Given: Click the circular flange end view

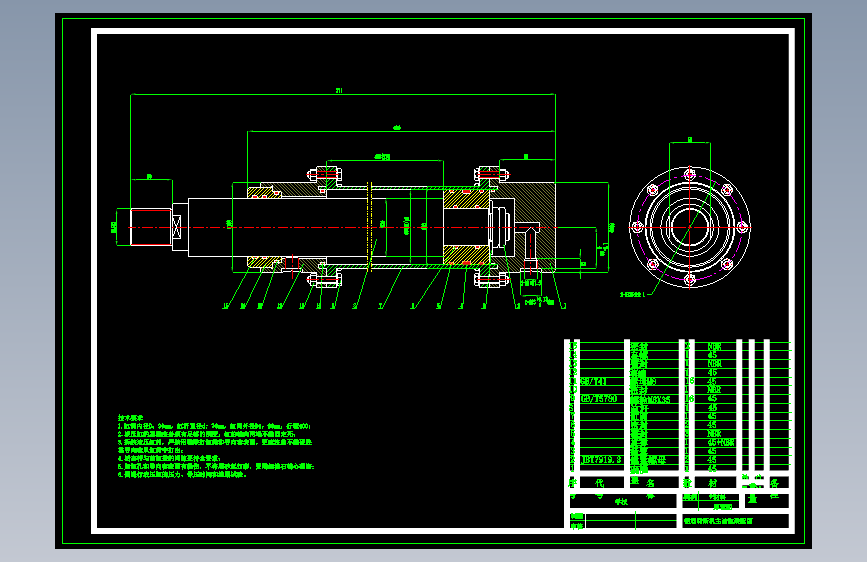Looking at the screenshot, I should point(690,227).
